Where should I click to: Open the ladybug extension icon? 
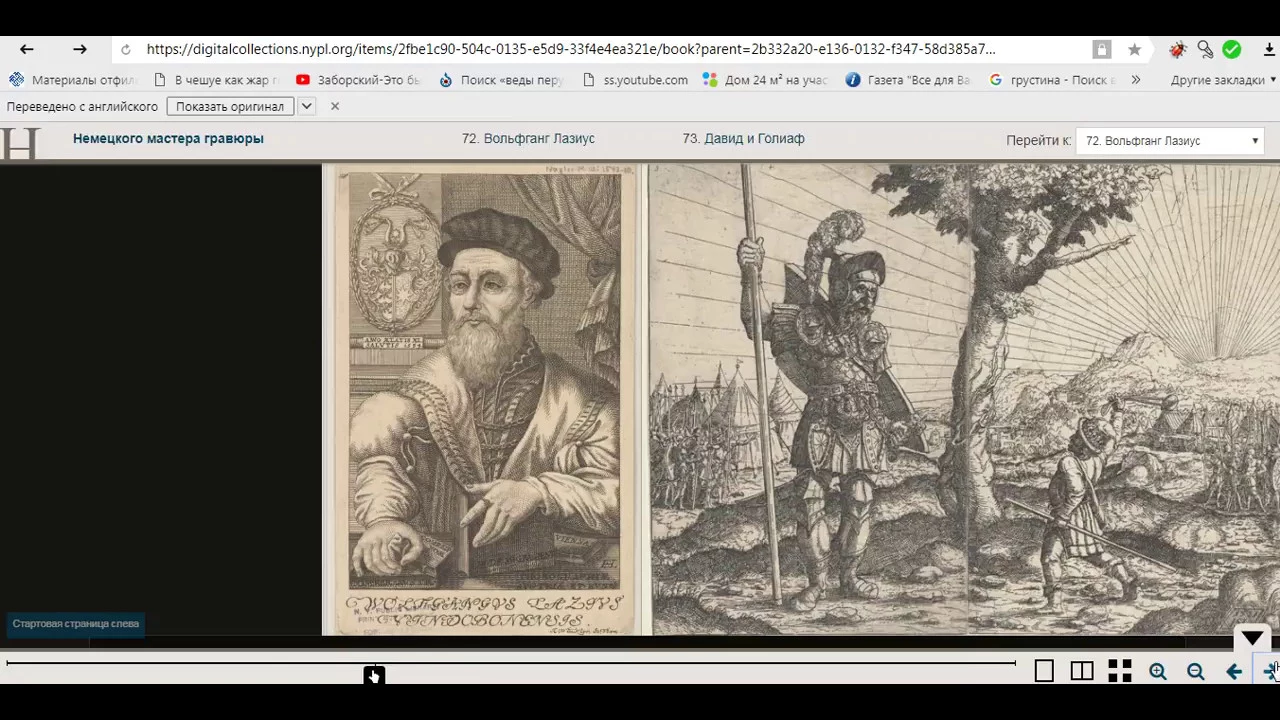[x=1178, y=49]
